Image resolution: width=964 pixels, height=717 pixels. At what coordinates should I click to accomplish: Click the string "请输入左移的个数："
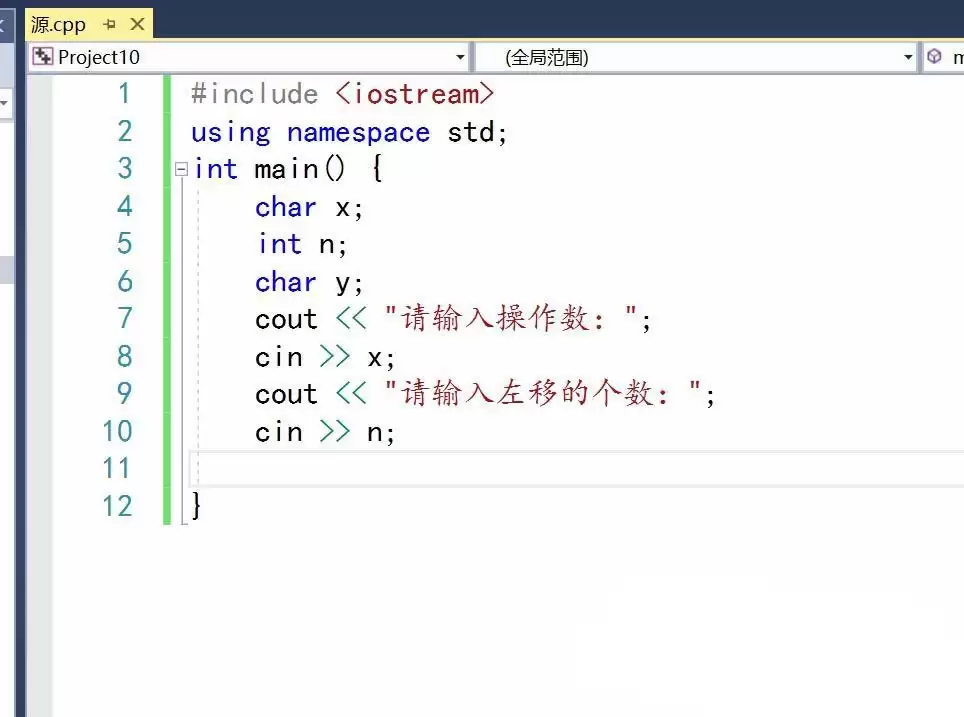[x=543, y=394]
